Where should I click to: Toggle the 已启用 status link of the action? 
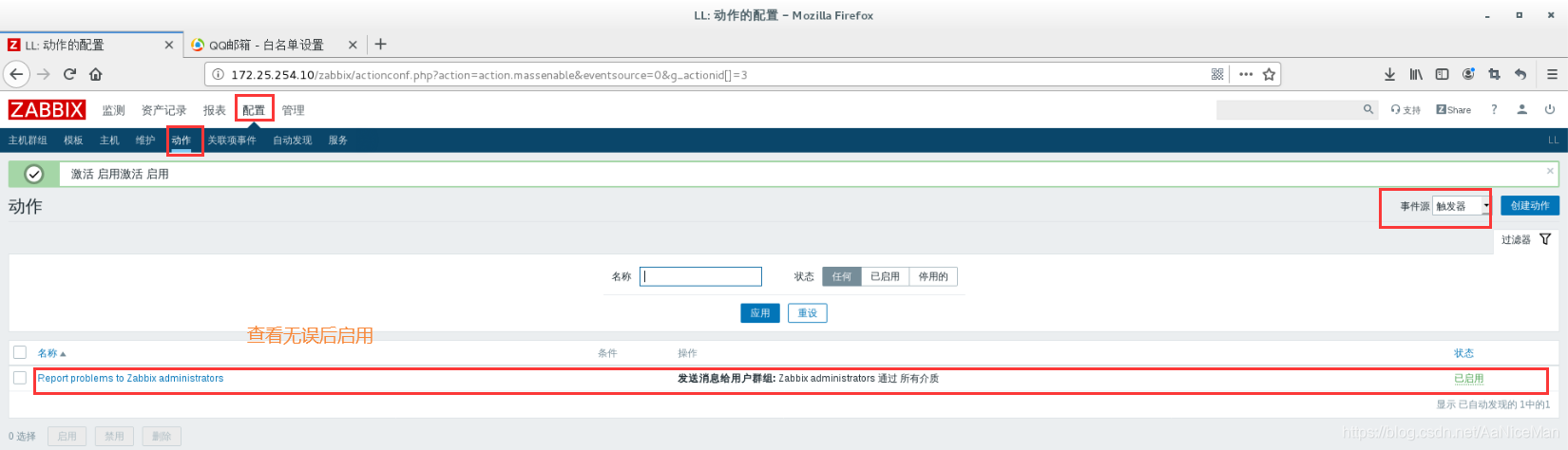[x=1468, y=378]
